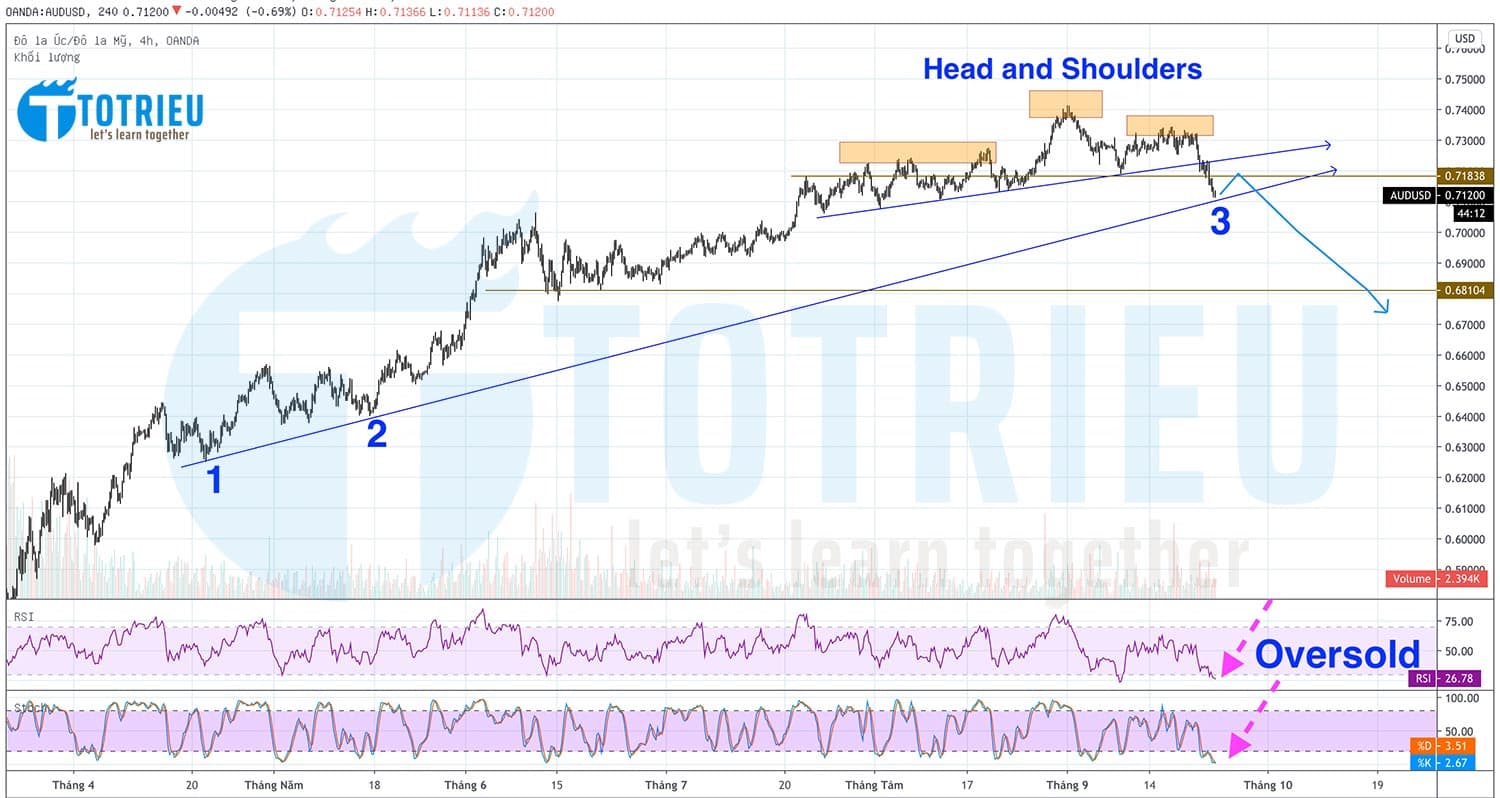This screenshot has height=798, width=1500.
Task: Click the Oversold annotation label
Action: pyautogui.click(x=1339, y=655)
